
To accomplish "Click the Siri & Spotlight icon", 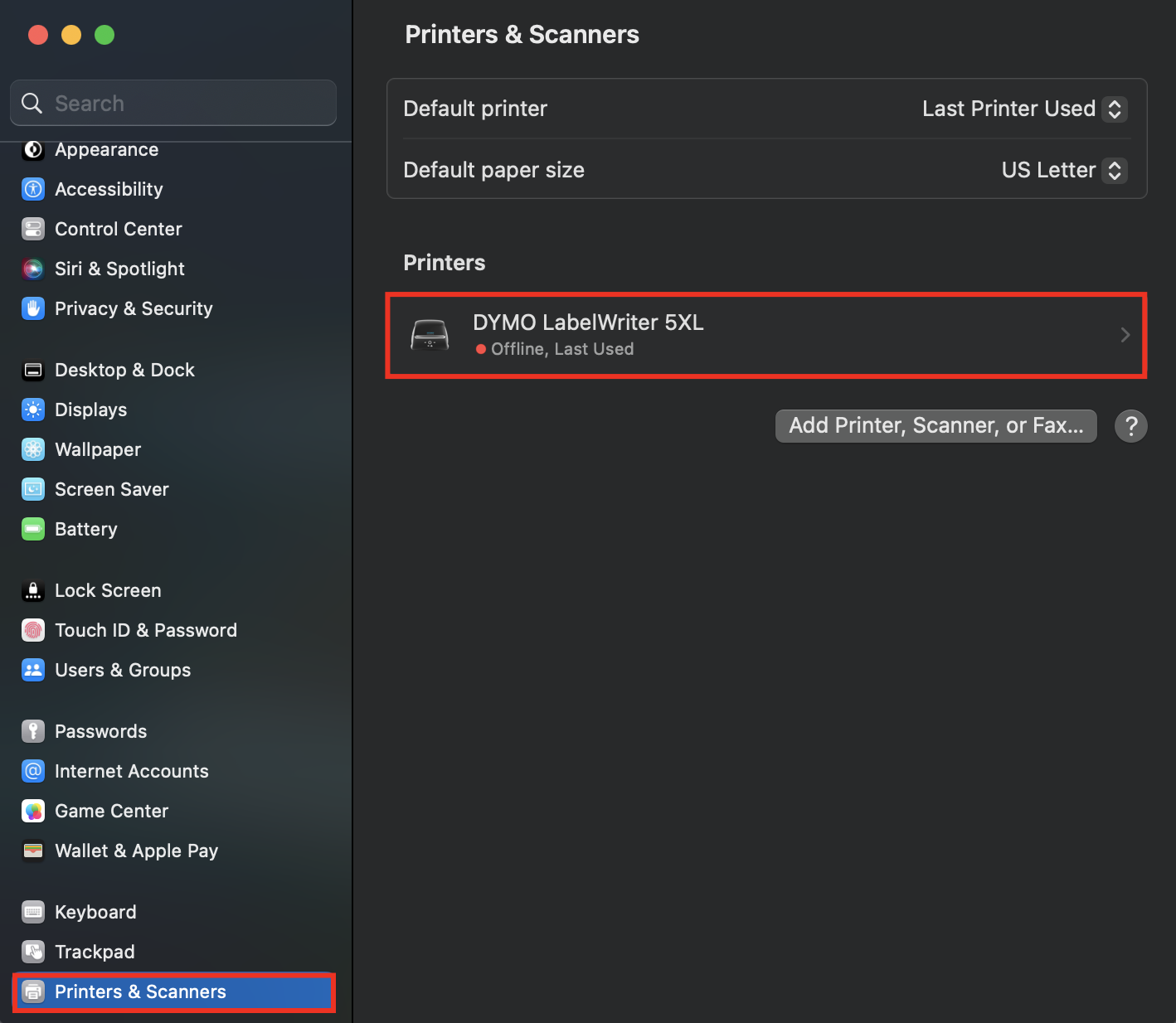I will pyautogui.click(x=33, y=269).
